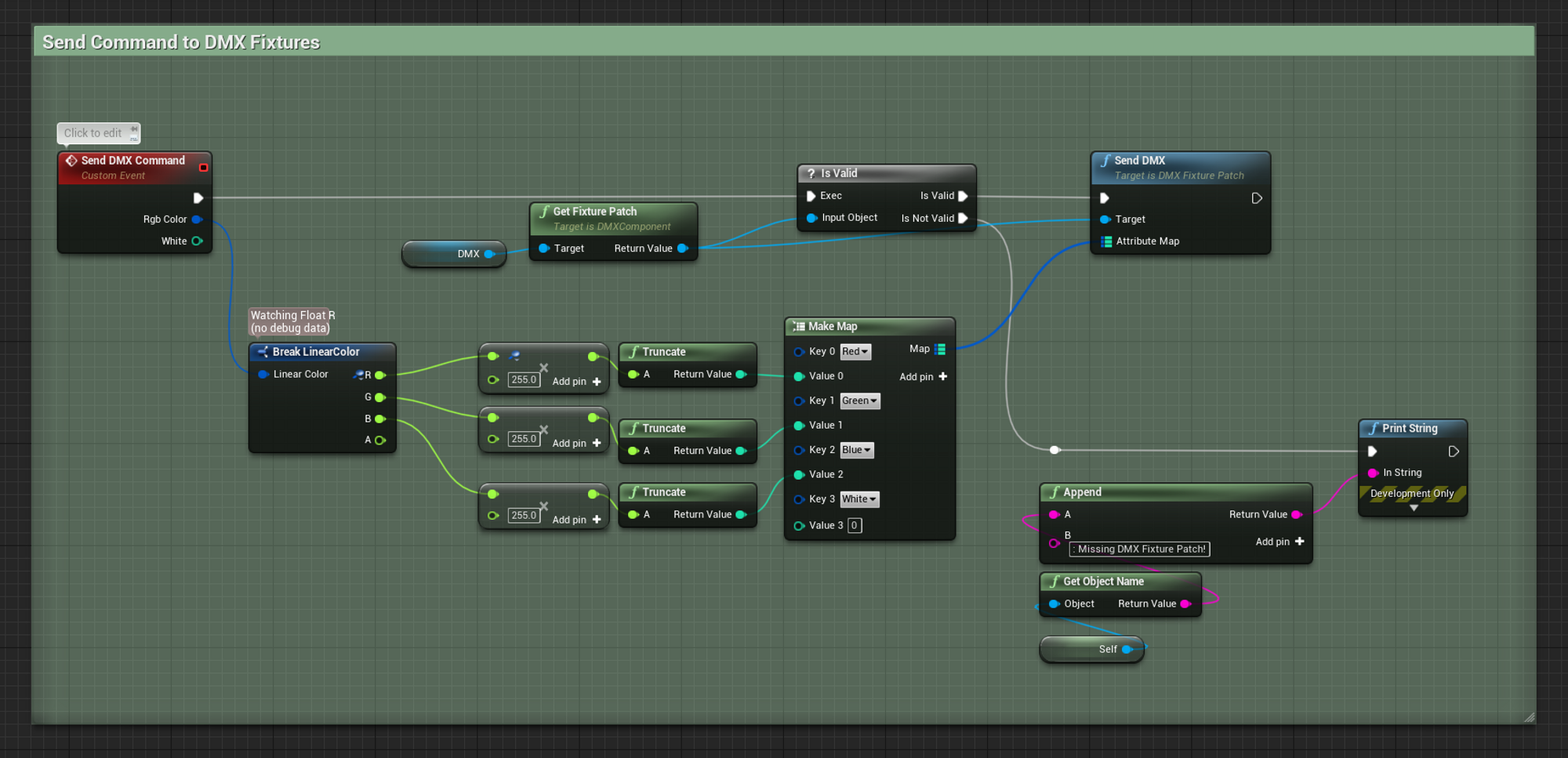Click the White output pin on Send DMX Command
The image size is (1568, 758).
tap(197, 241)
